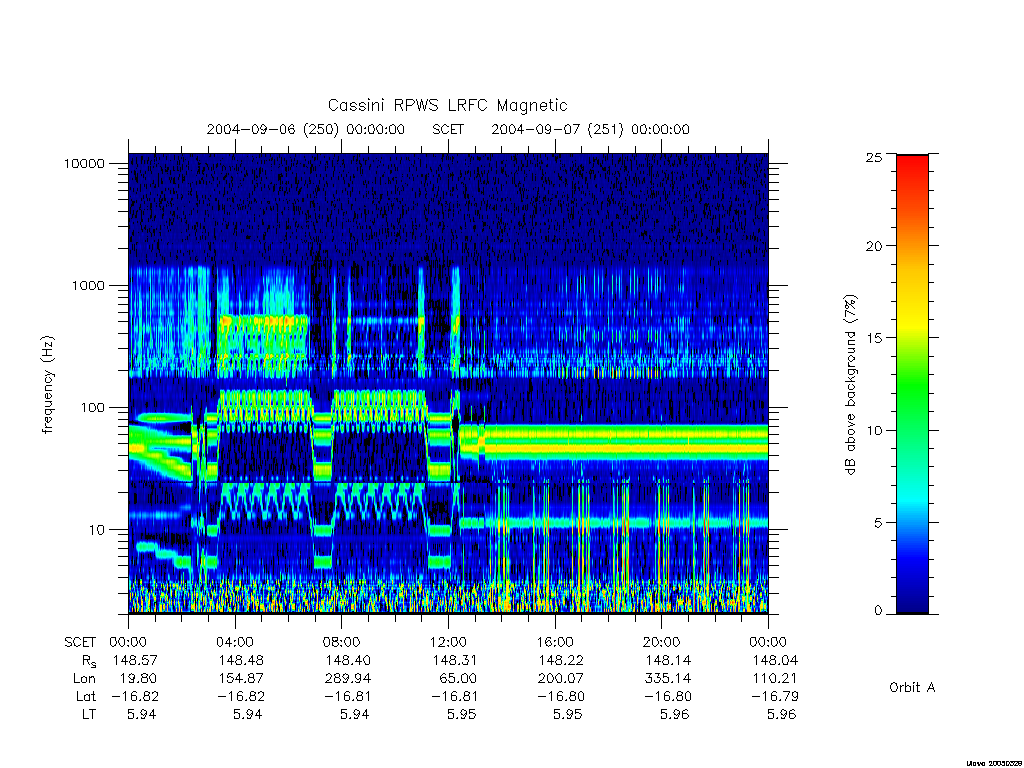Image resolution: width=1024 pixels, height=768 pixels.
Task: Click the plot title Cassini RPWS LRFC Magnetic
Action: (447, 105)
